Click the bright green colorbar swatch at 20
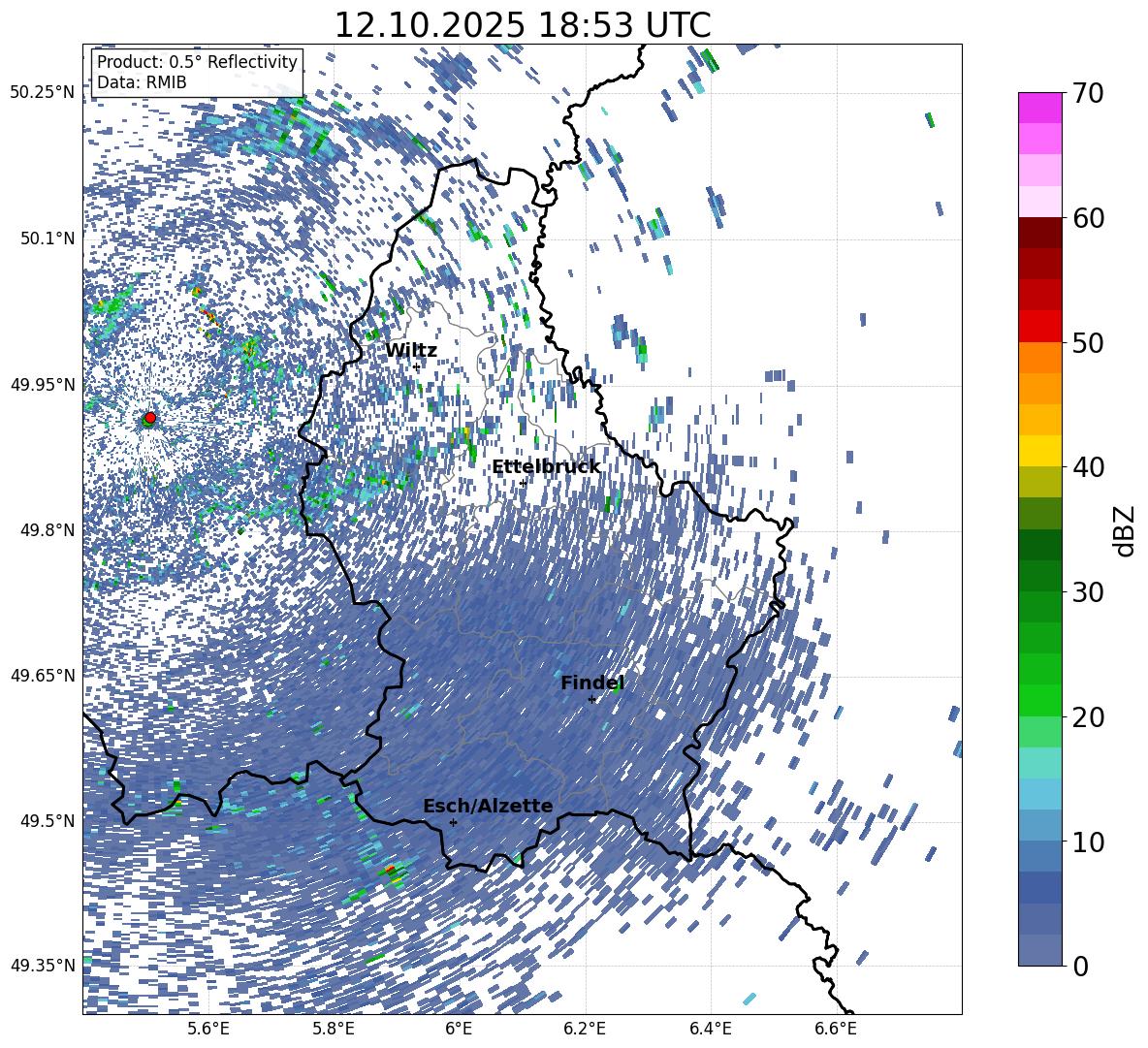Viewport: 1148px width, 1048px height. 1039,701
